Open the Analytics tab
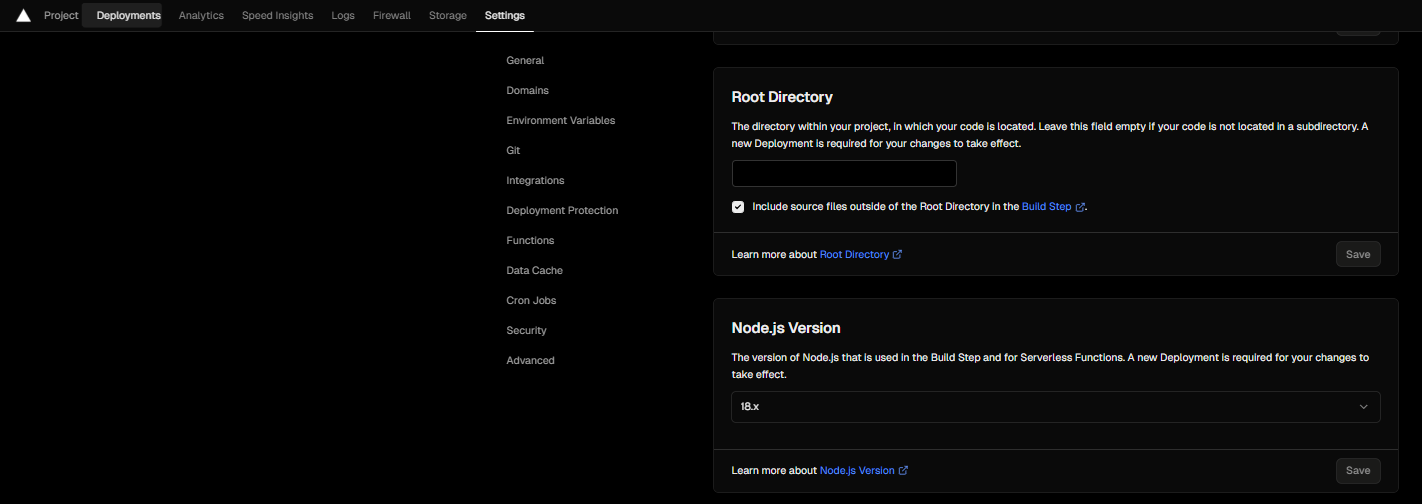The width and height of the screenshot is (1422, 504). (201, 15)
